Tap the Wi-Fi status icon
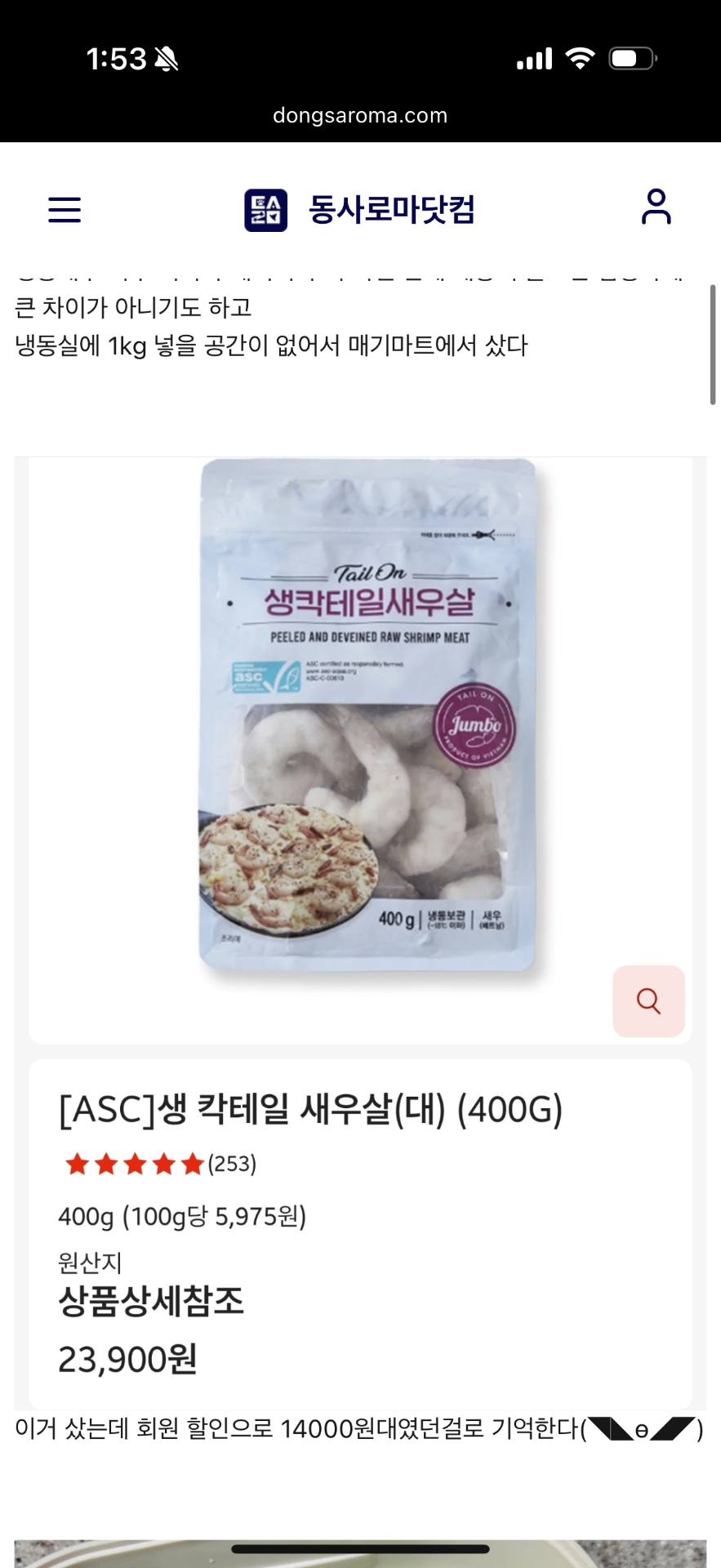 580,59
